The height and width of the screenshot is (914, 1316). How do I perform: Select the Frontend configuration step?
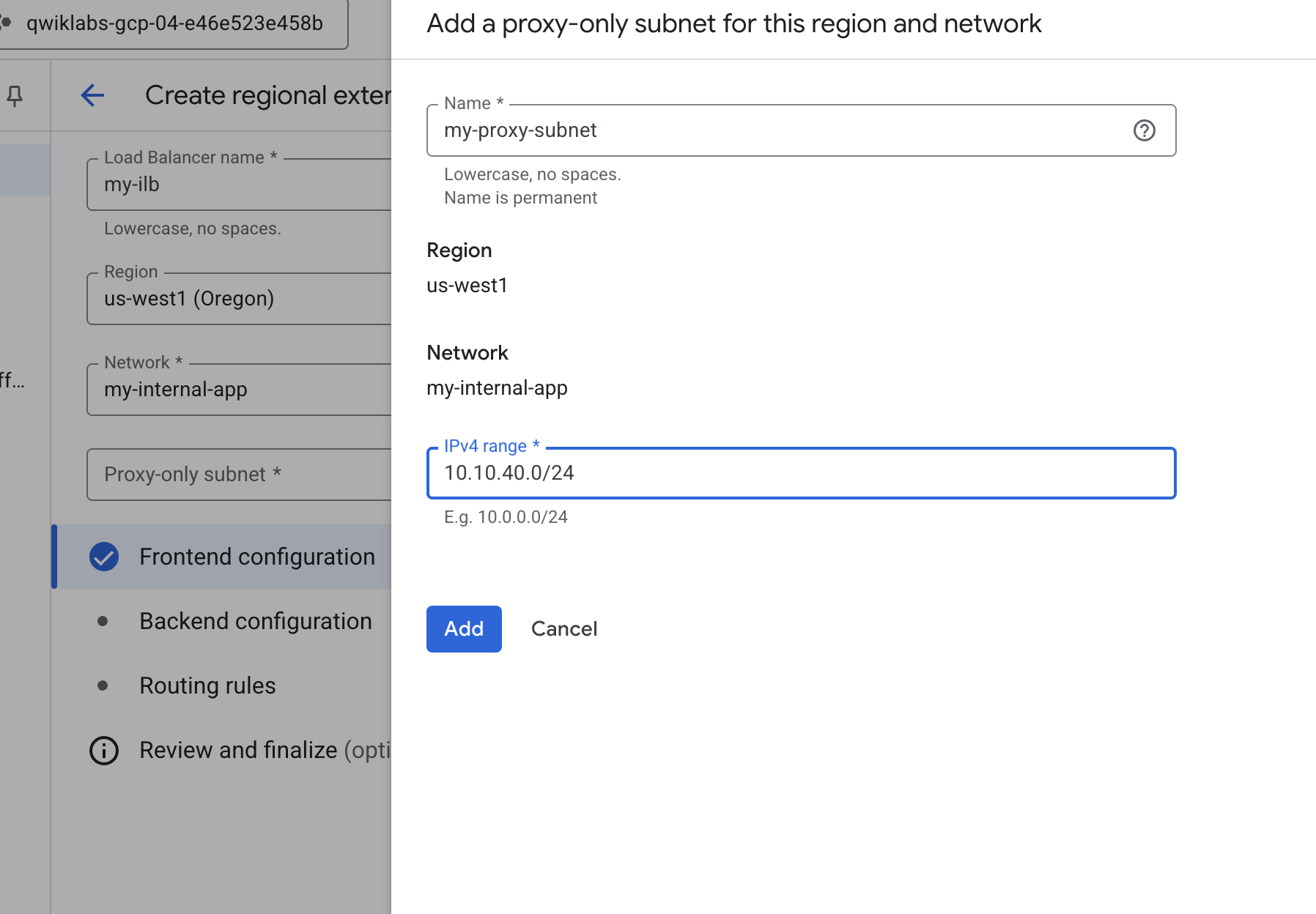pyautogui.click(x=256, y=557)
